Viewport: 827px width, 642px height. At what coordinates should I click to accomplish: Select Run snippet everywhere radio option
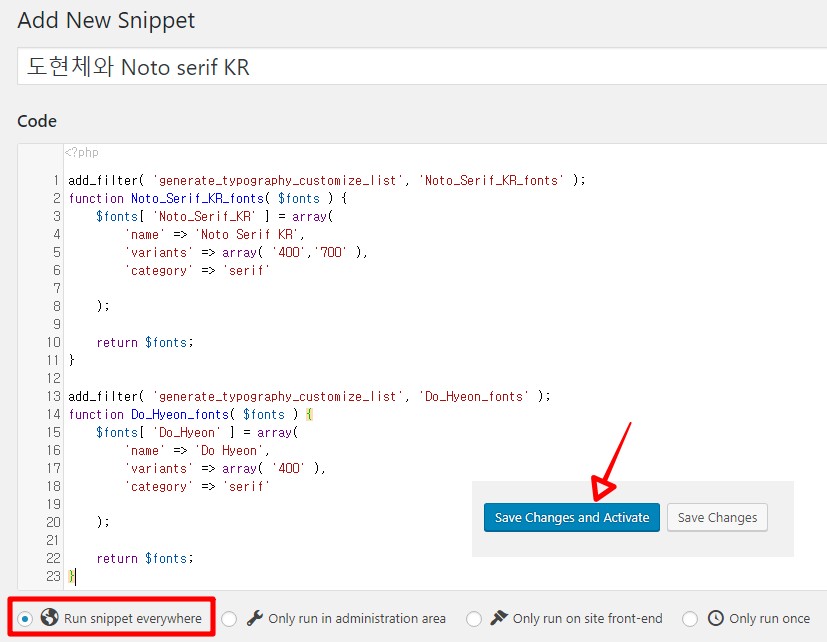(x=25, y=618)
